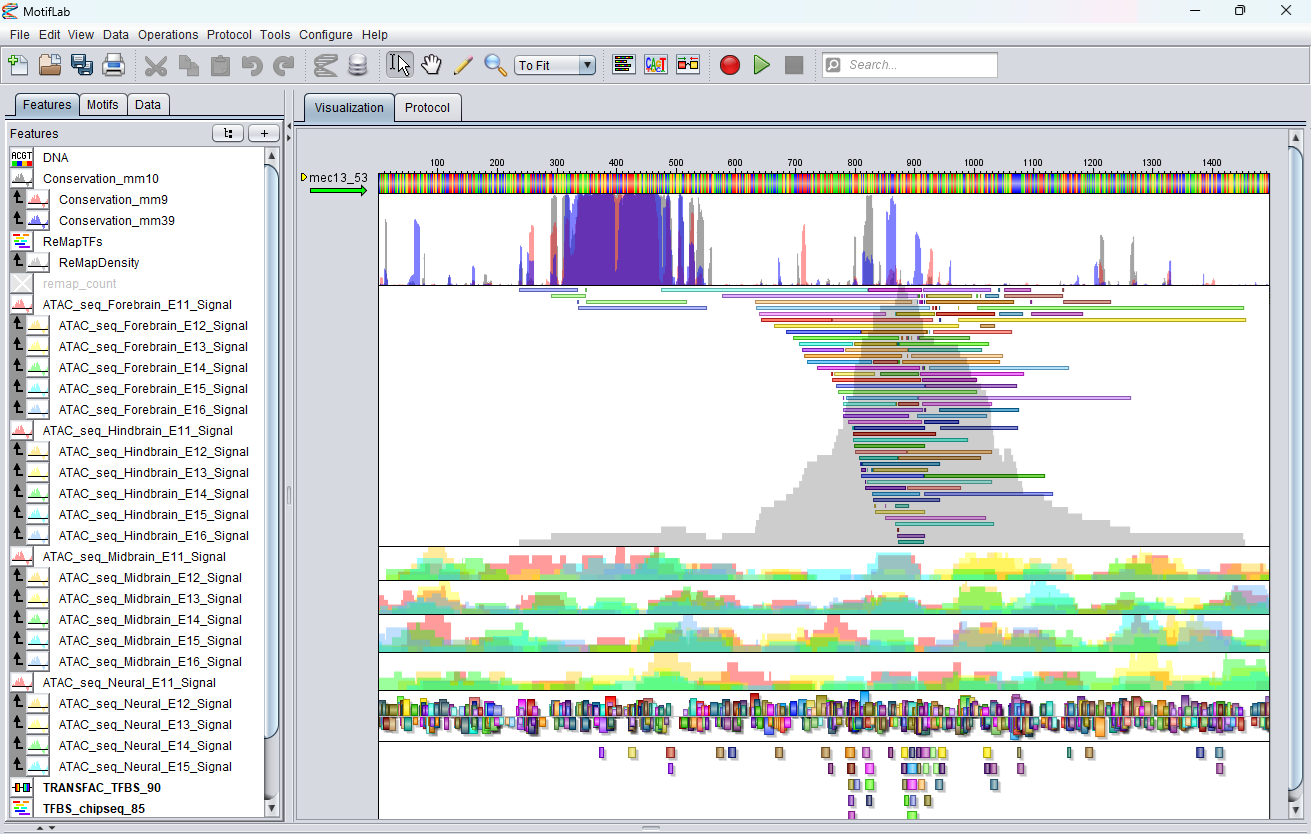Toggle the hidden remap_count track visibility
Viewport: 1311px width, 834px height.
pos(22,284)
